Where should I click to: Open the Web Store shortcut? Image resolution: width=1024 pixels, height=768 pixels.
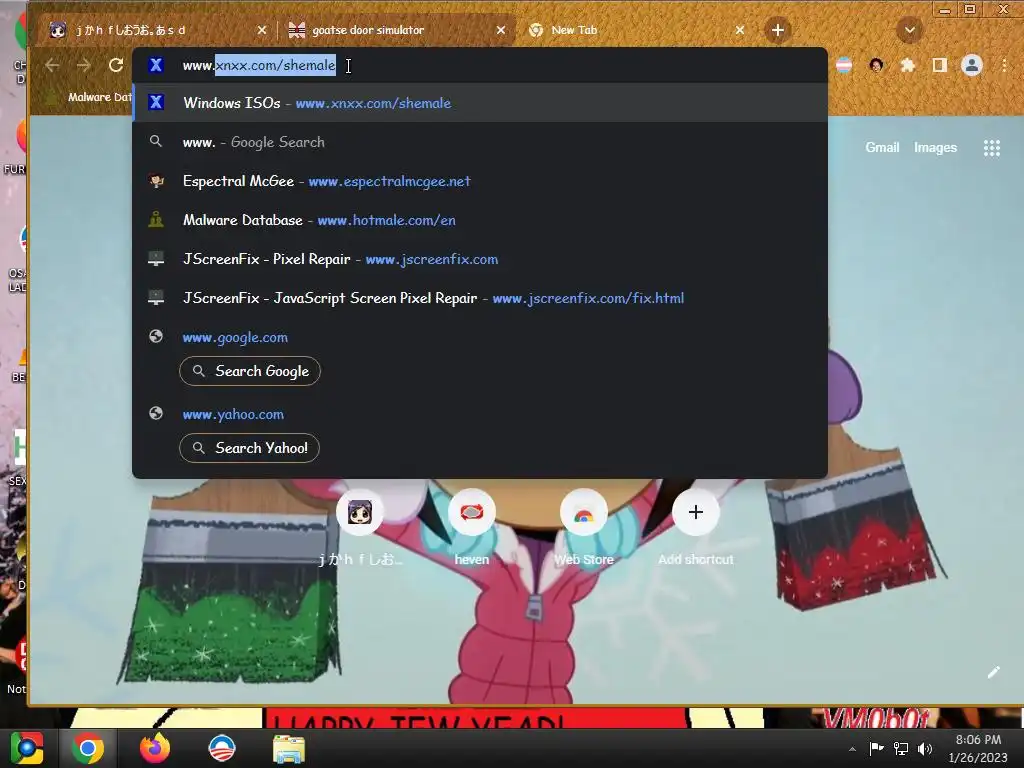point(584,526)
